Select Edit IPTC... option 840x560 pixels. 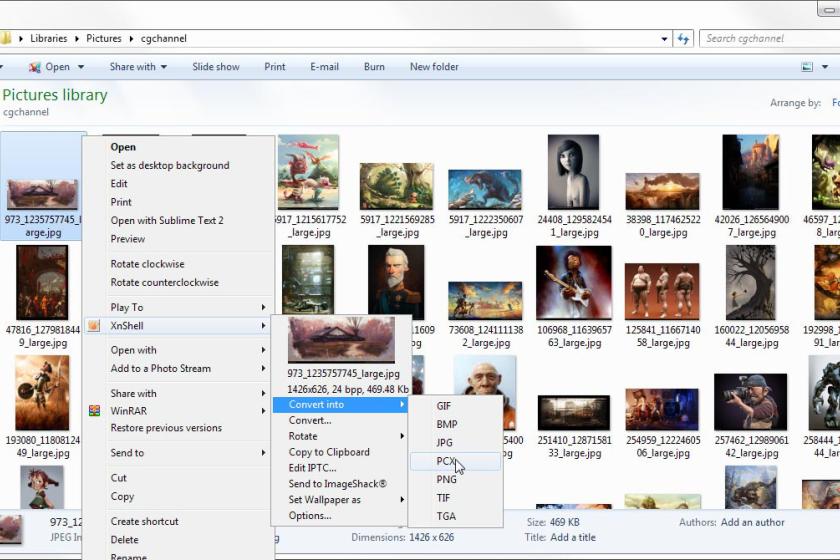coord(312,467)
